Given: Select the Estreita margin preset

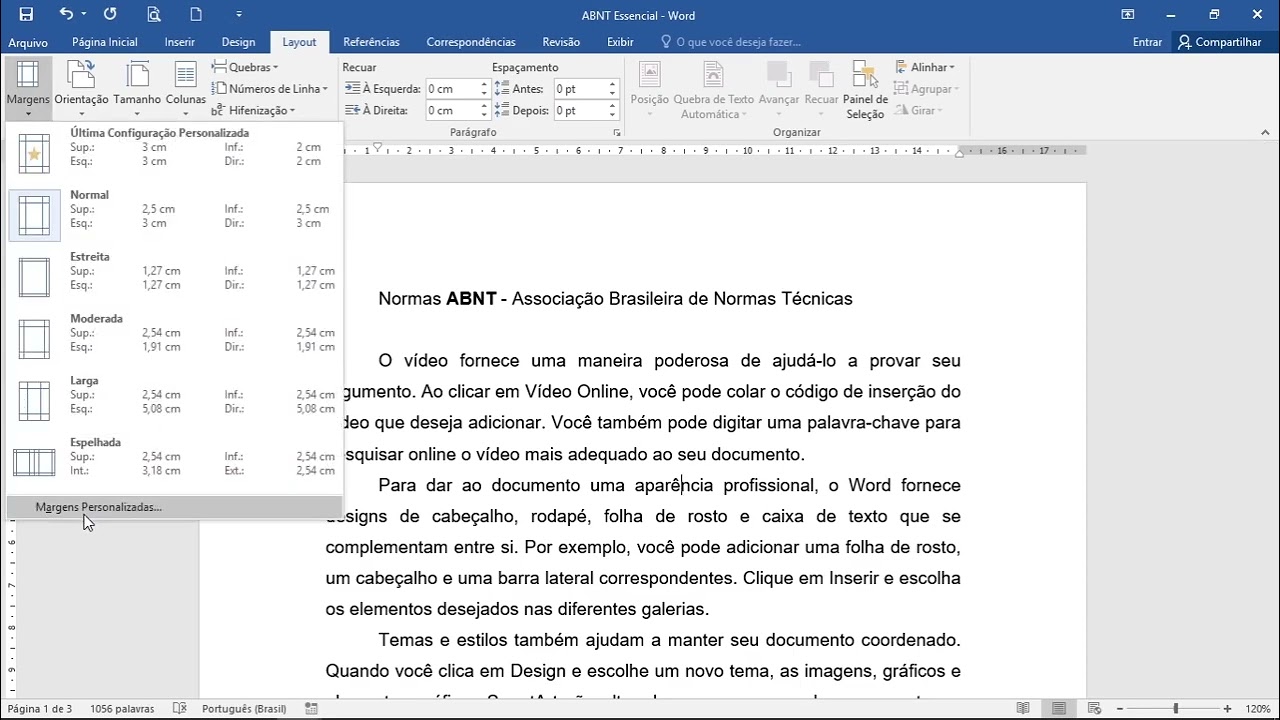Looking at the screenshot, I should point(174,277).
